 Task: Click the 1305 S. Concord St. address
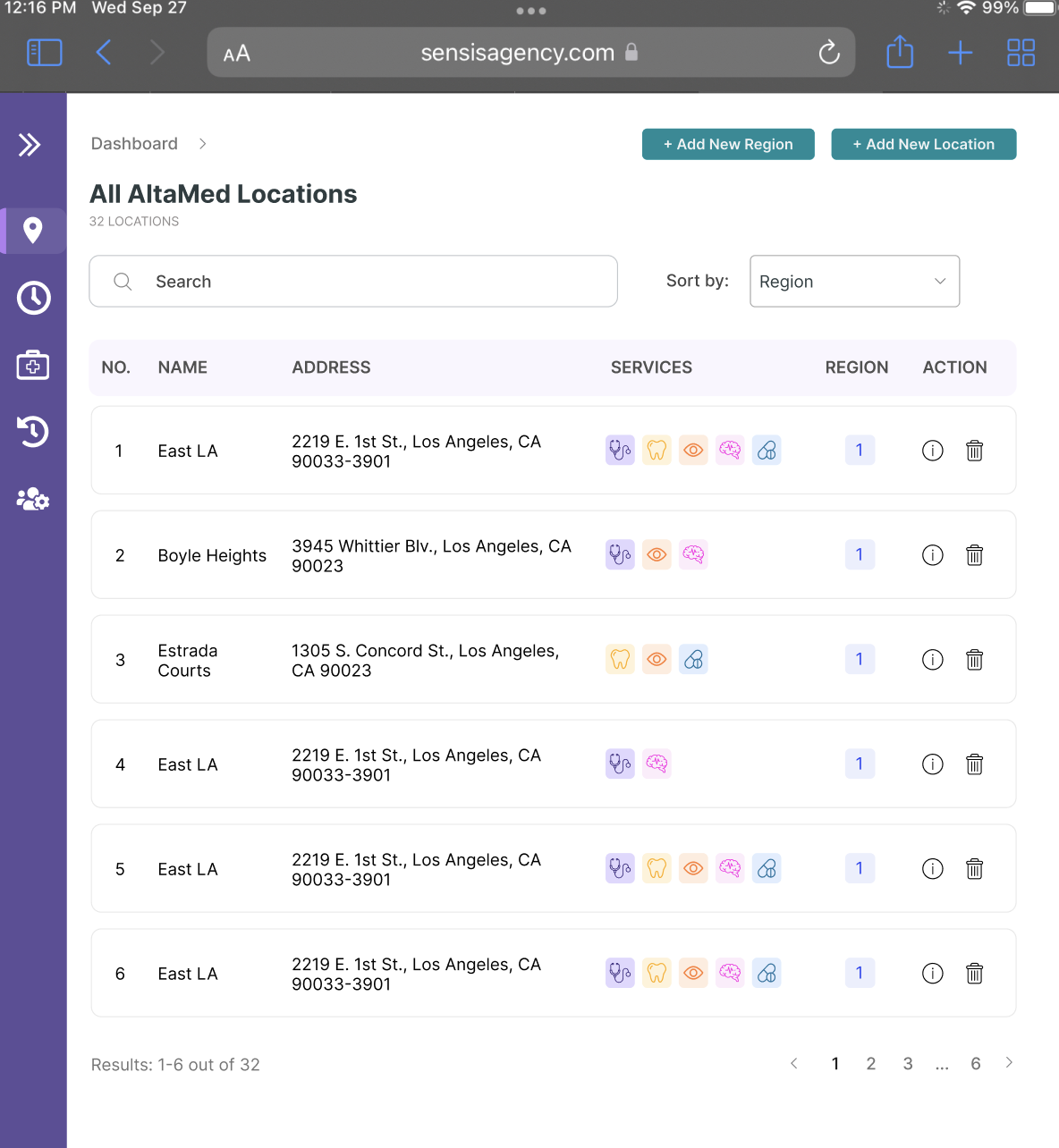426,661
